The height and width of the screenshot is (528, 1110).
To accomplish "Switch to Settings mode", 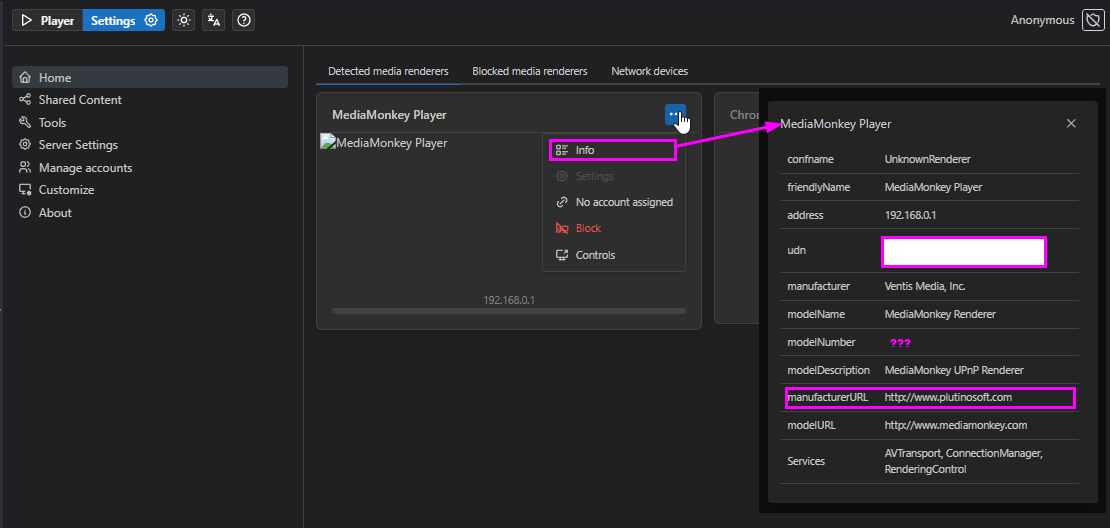I will 123,20.
